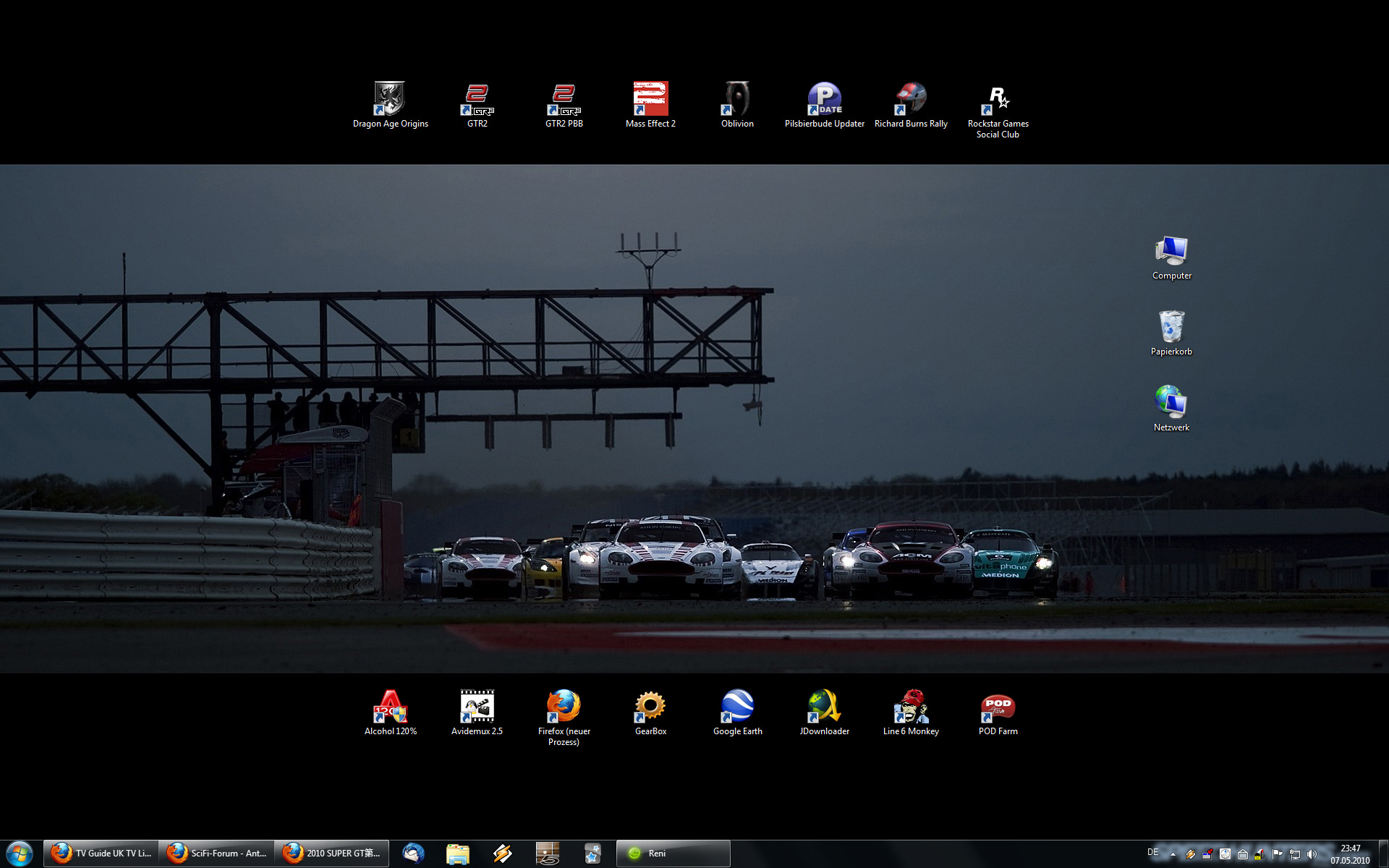Image resolution: width=1389 pixels, height=868 pixels.
Task: Open Dragon Age Origins shortcut
Action: [x=390, y=100]
